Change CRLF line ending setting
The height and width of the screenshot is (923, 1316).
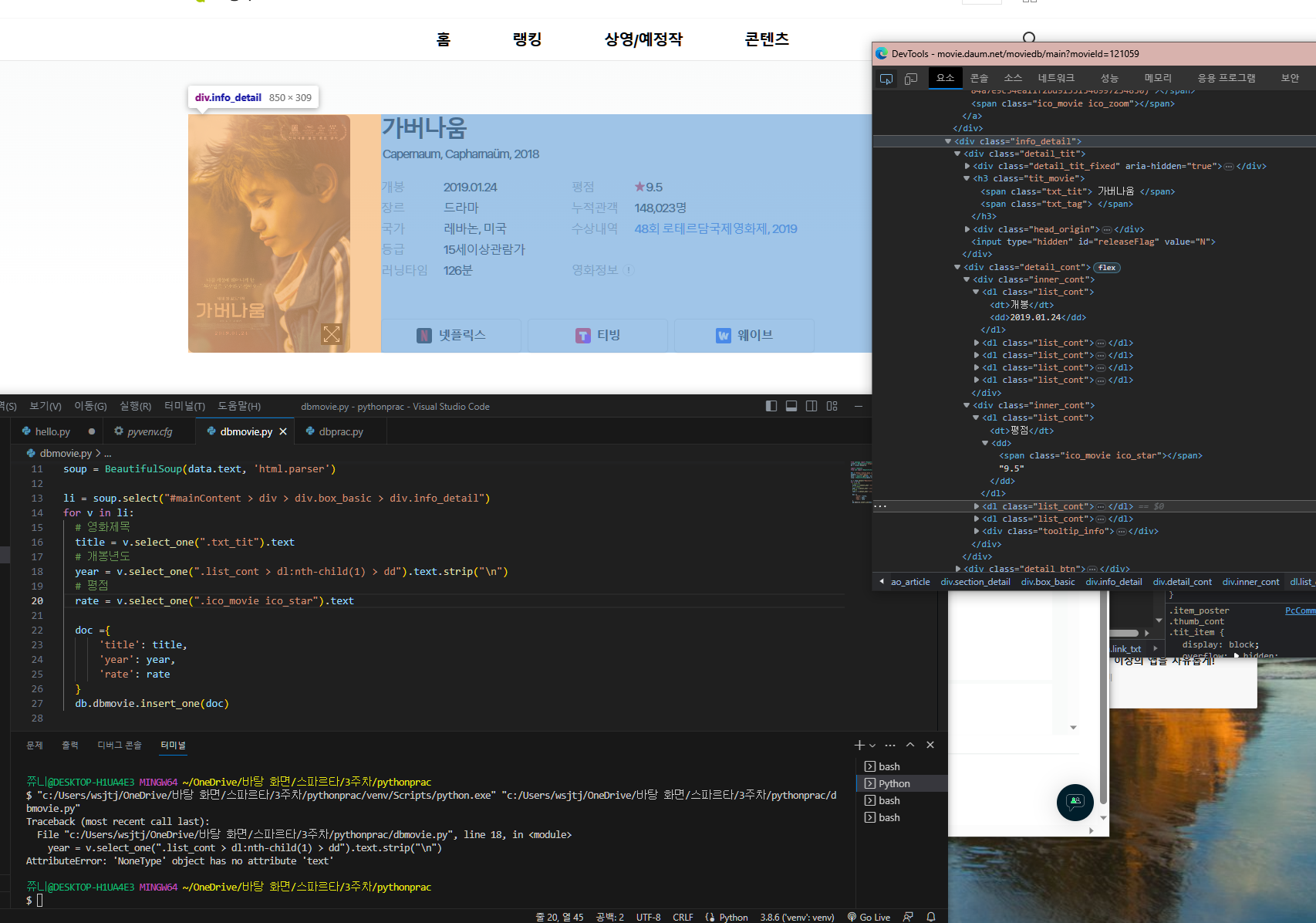683,917
